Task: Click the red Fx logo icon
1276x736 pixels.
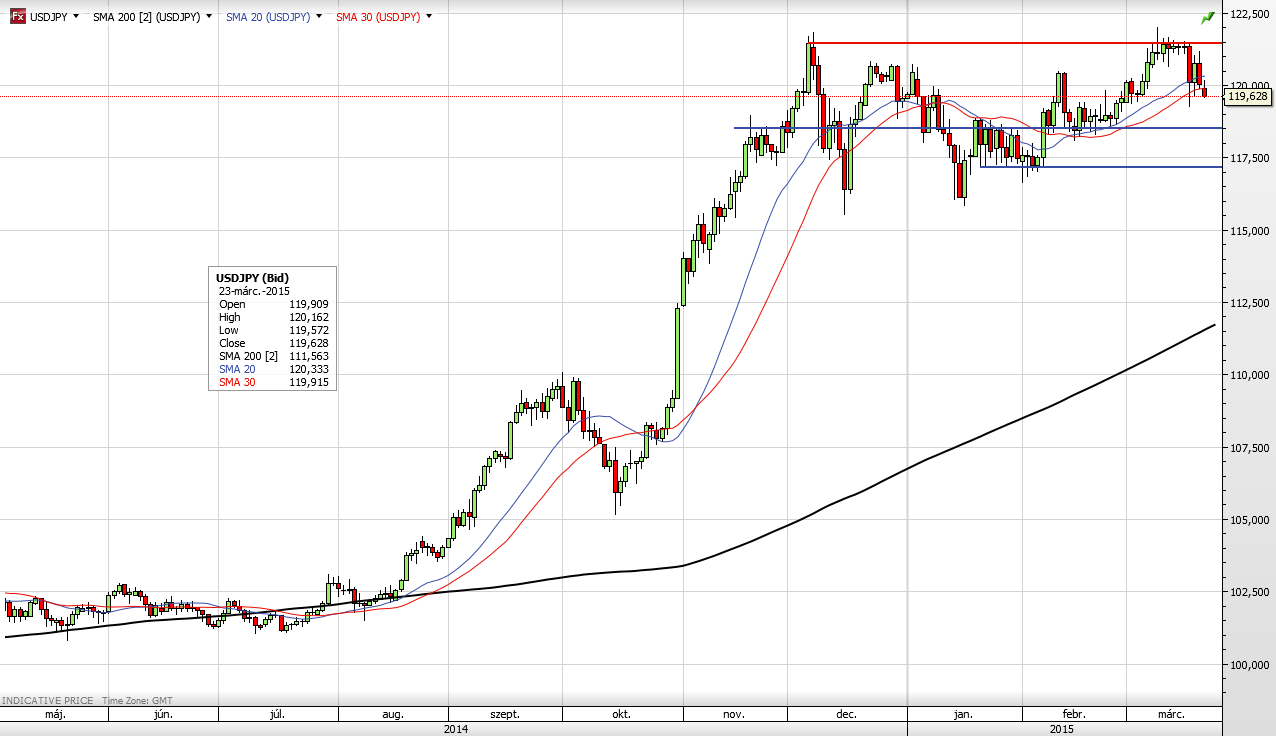Action: [x=17, y=16]
